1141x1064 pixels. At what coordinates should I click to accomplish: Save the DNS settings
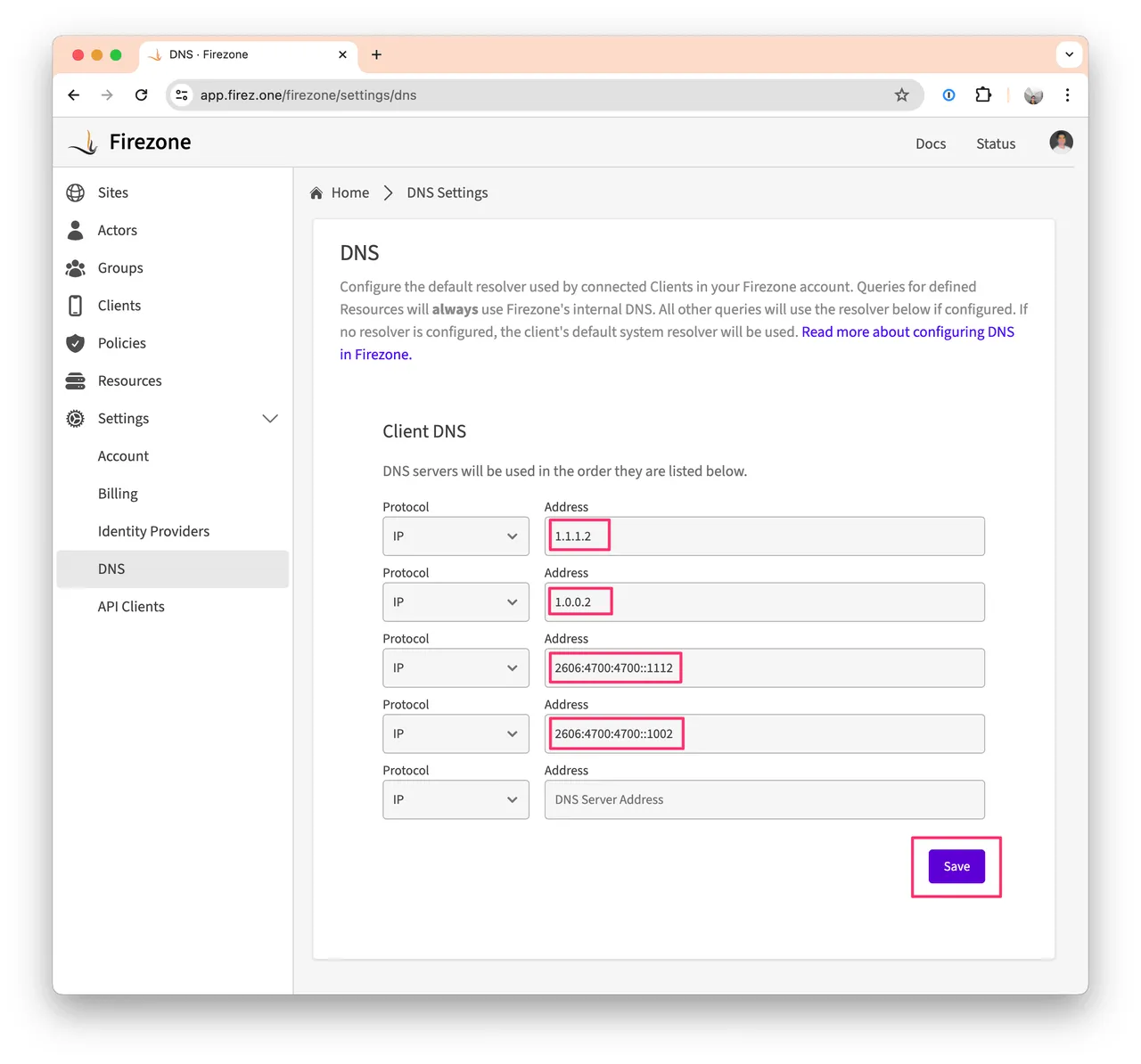[956, 867]
